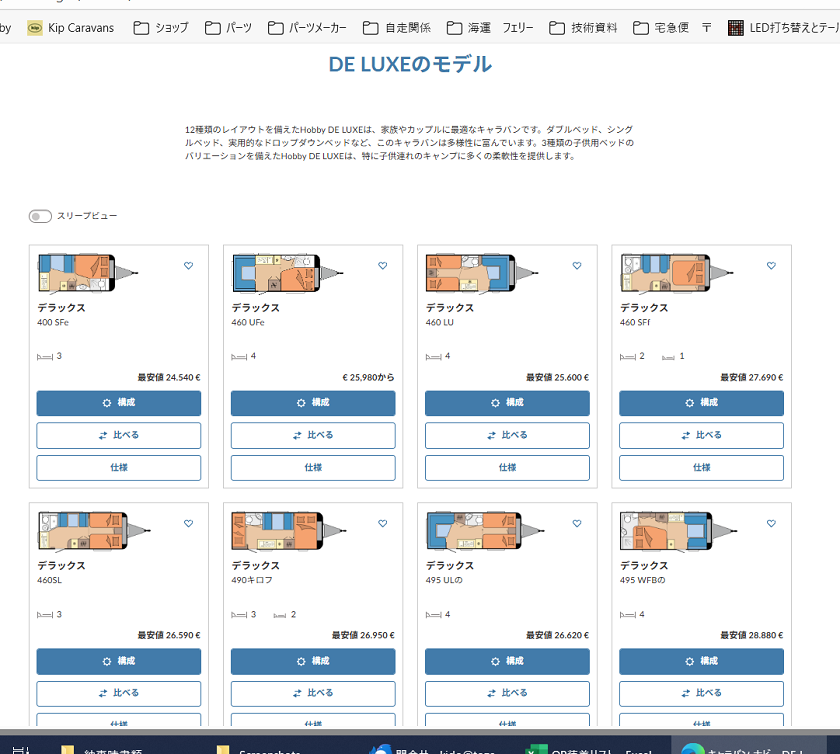Configure the 495 ULの with 構成 button
840x754 pixels.
point(507,661)
